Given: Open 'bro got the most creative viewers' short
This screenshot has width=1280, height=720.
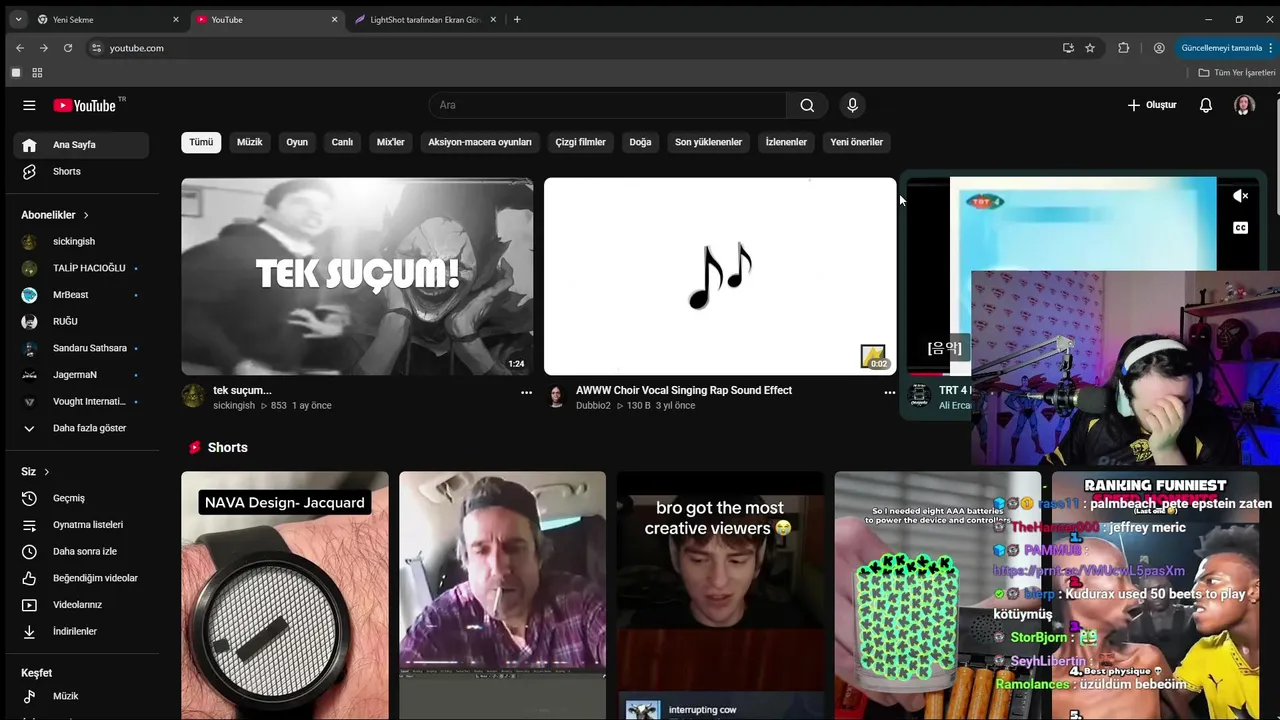Looking at the screenshot, I should [720, 595].
